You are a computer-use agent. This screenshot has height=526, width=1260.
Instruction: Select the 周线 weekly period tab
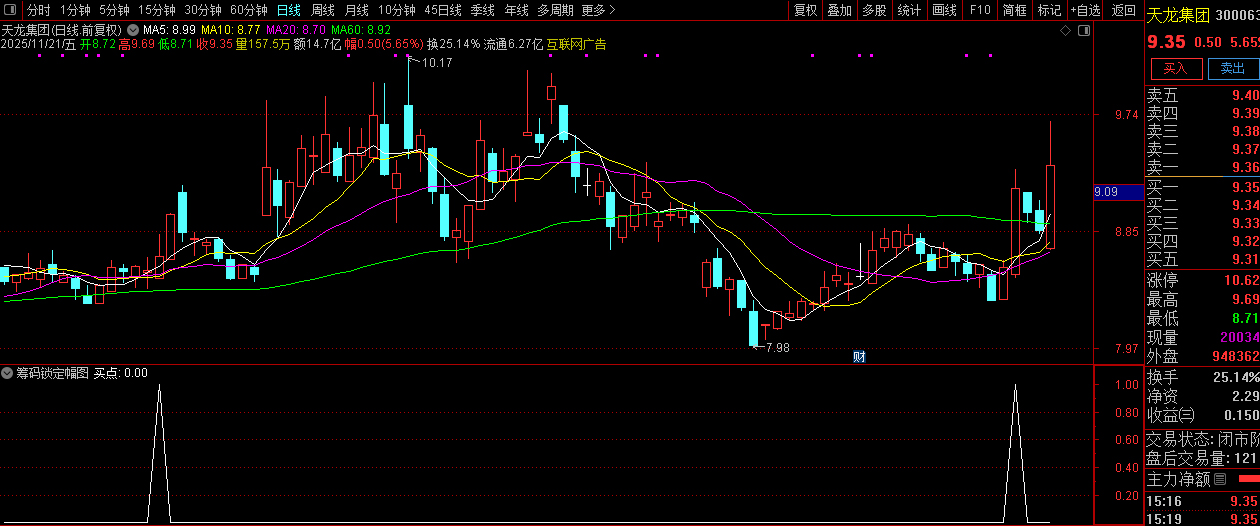pos(322,10)
